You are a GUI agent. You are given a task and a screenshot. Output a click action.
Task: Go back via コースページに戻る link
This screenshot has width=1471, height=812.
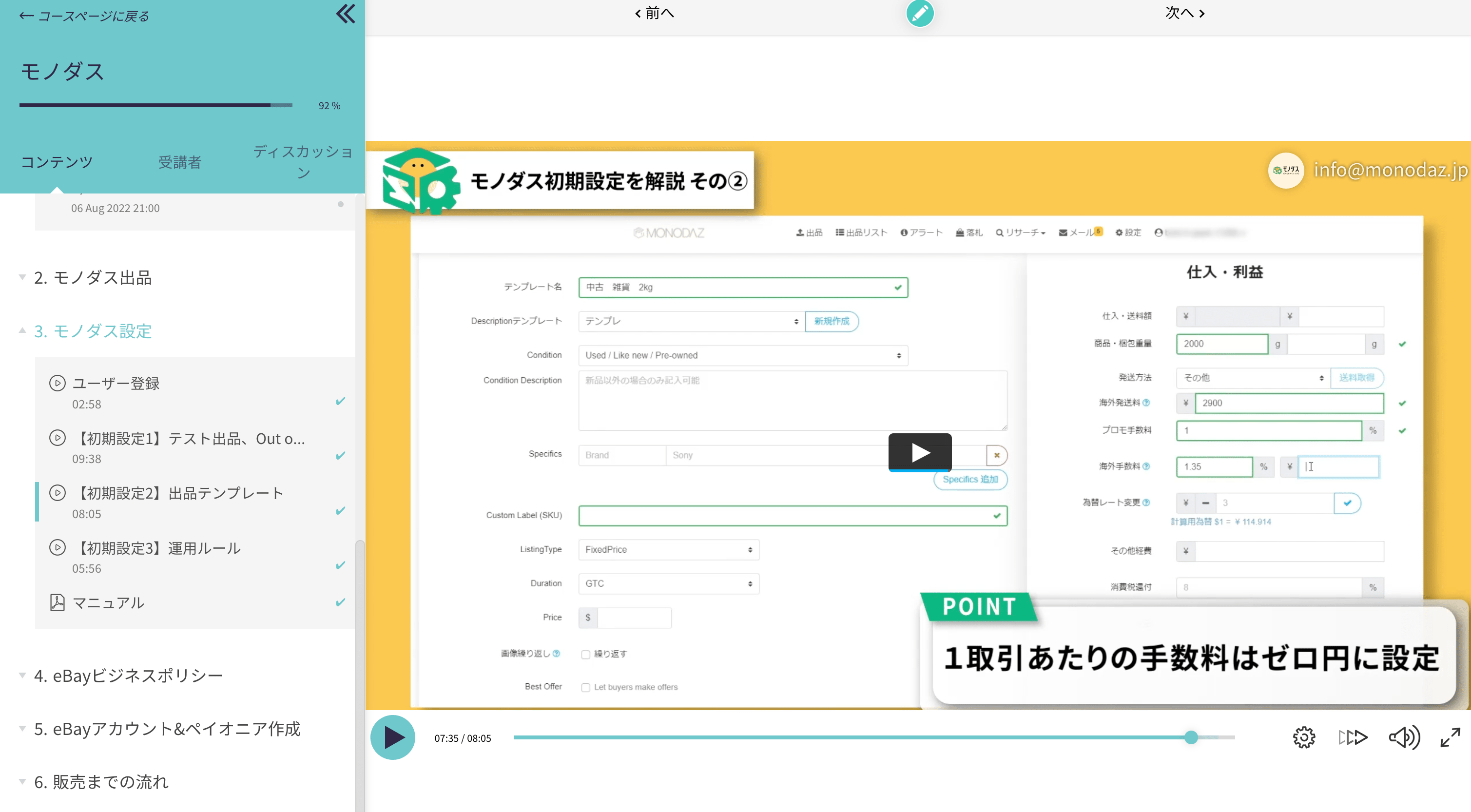coord(84,16)
